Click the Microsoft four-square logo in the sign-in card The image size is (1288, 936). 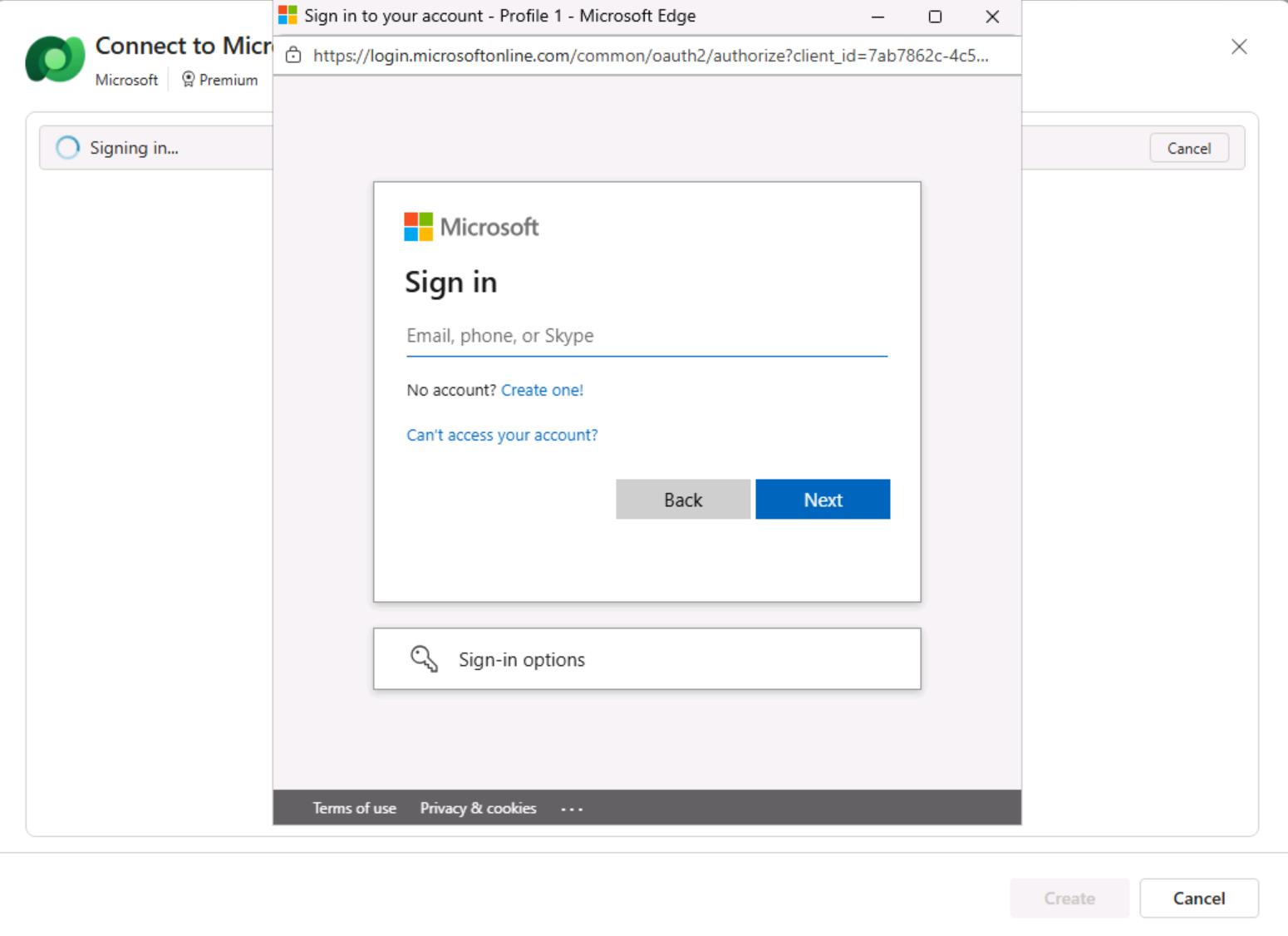418,226
